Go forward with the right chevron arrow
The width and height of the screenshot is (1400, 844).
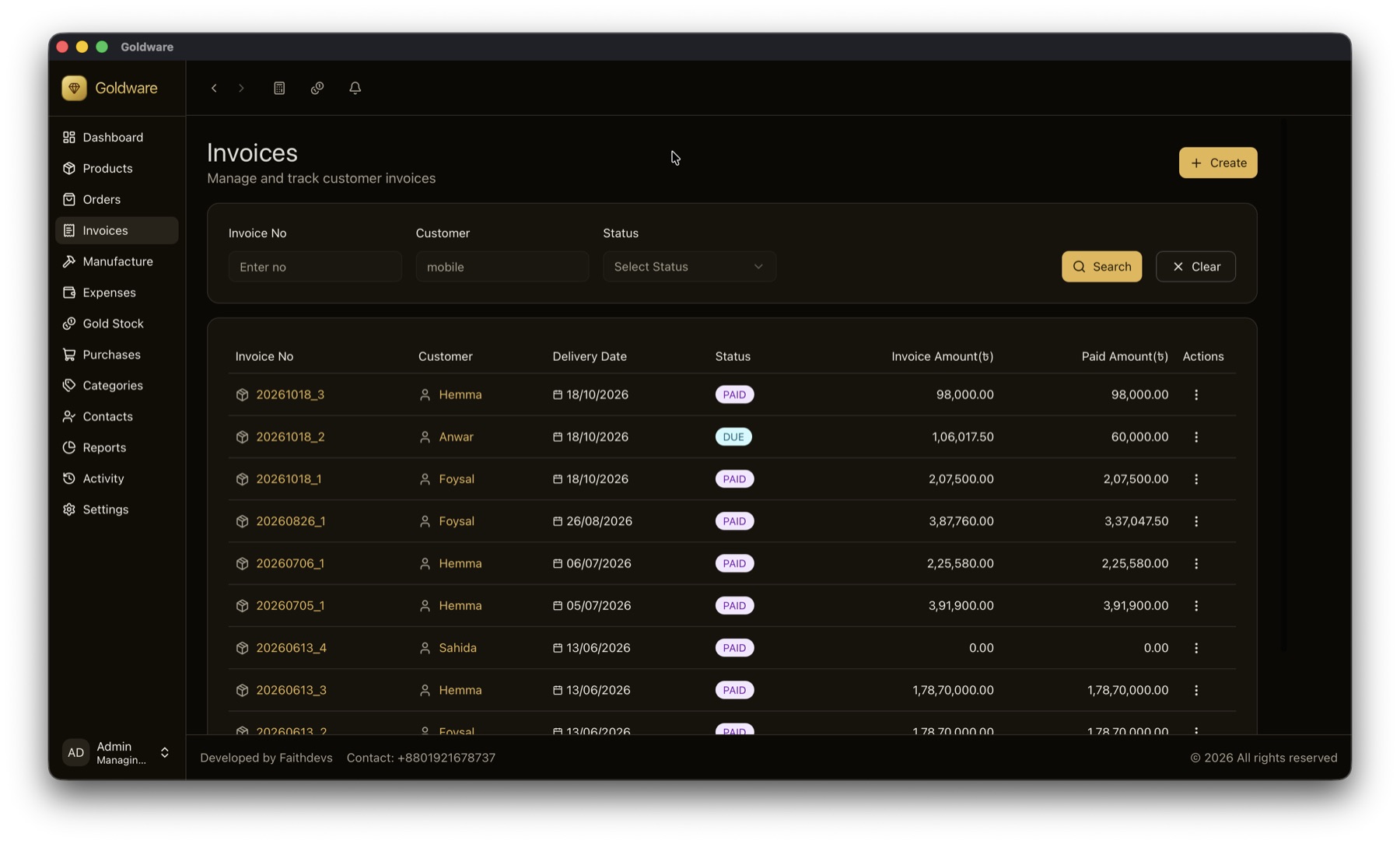[x=241, y=88]
